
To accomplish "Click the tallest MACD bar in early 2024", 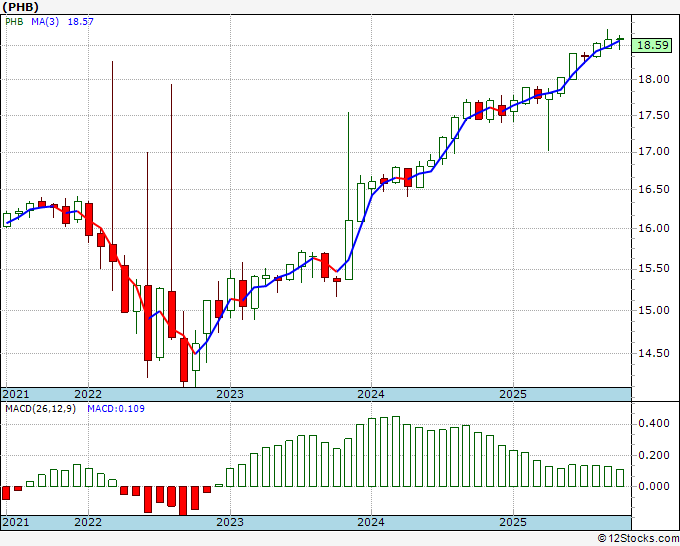I will click(396, 451).
